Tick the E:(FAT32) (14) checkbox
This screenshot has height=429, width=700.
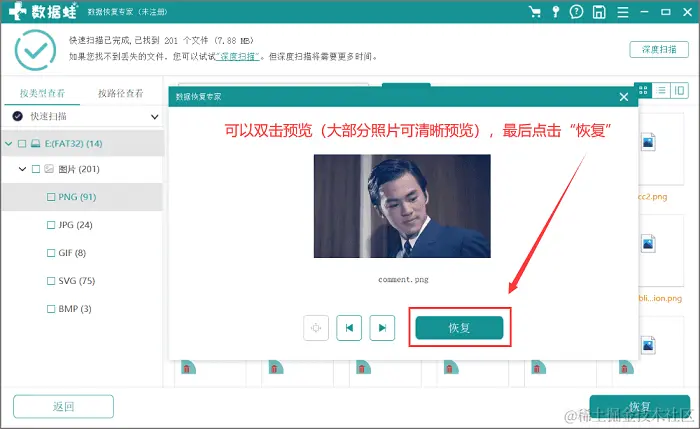(22, 143)
